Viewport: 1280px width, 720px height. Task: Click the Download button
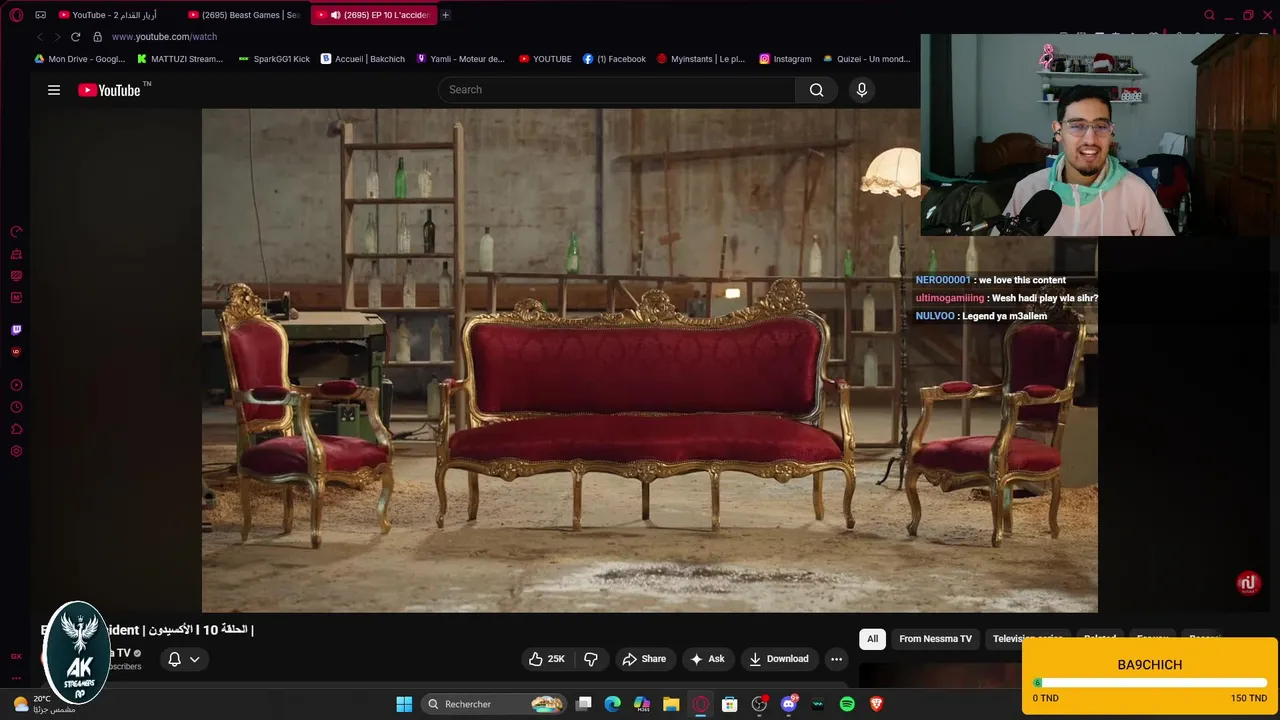tap(778, 659)
